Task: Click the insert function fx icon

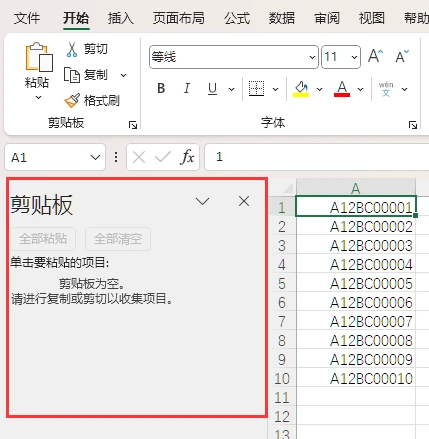Action: click(187, 157)
